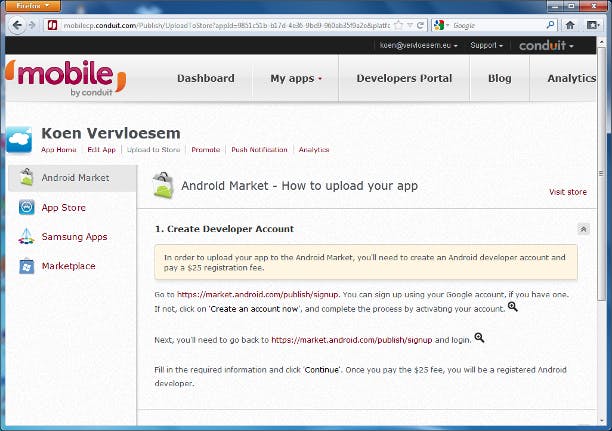Viewport: 612px width, 431px height.
Task: Open the first market.android.com/publish/signup link
Action: 258,294
